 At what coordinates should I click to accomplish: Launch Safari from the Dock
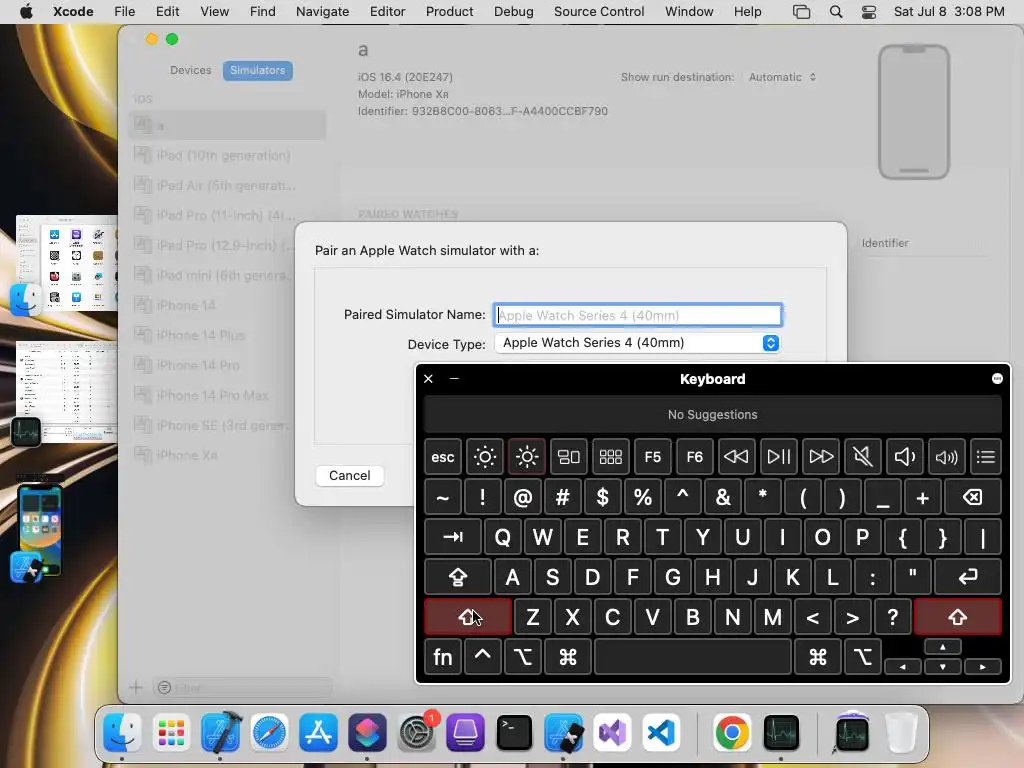click(x=269, y=733)
